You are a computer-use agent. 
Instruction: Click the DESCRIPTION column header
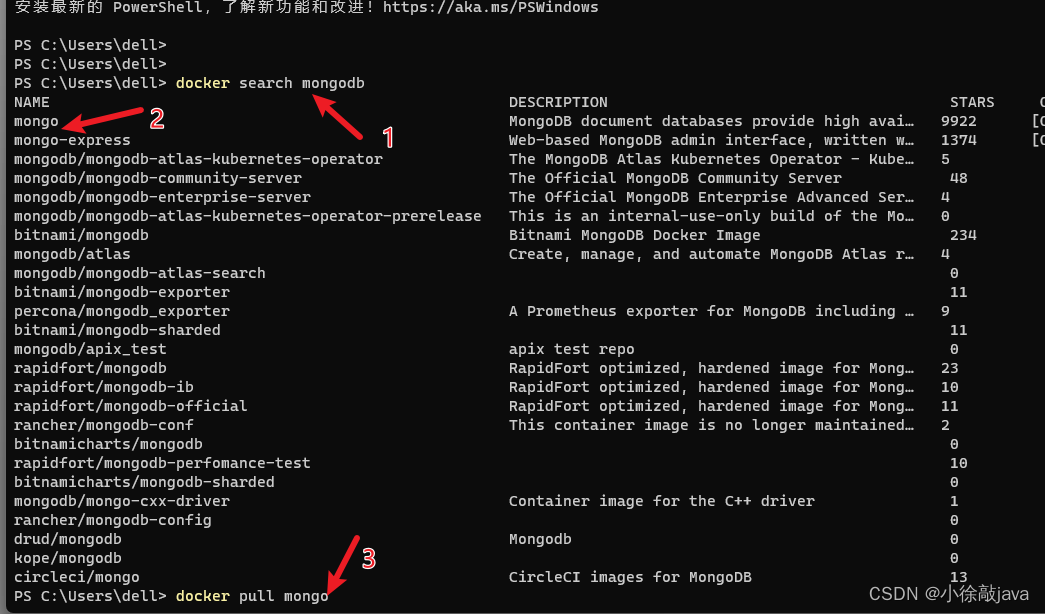tap(558, 102)
